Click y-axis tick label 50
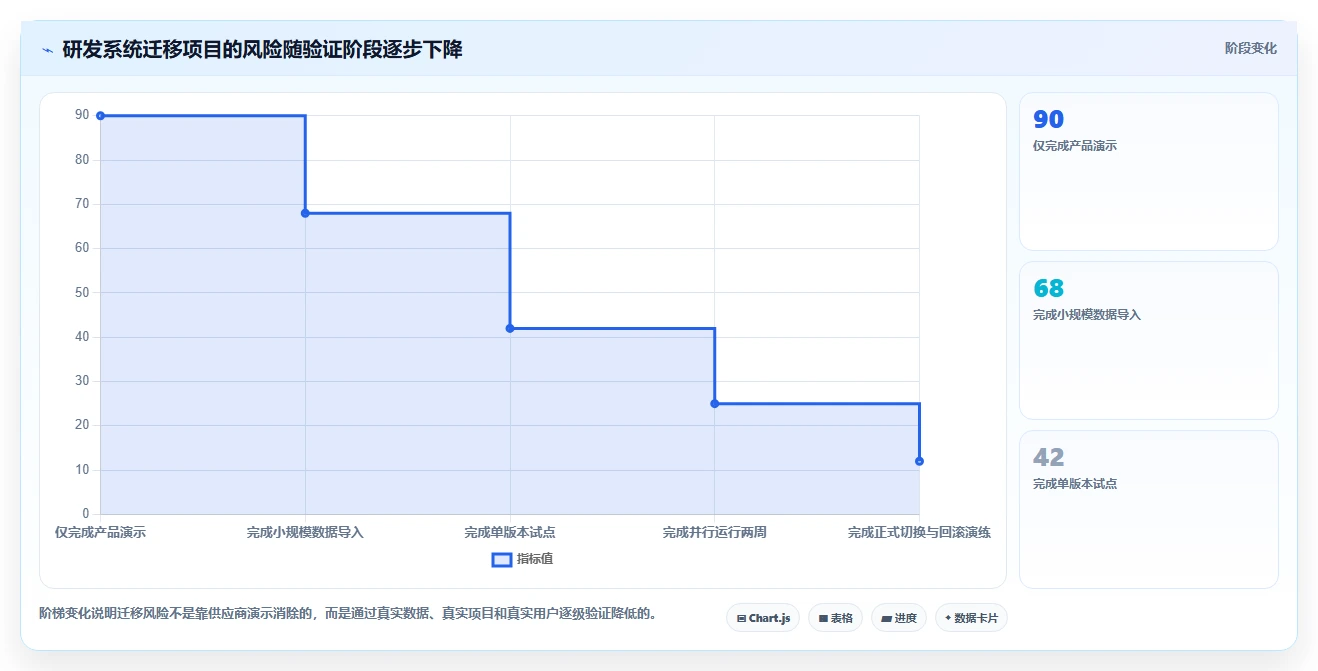The image size is (1318, 671). (x=82, y=292)
